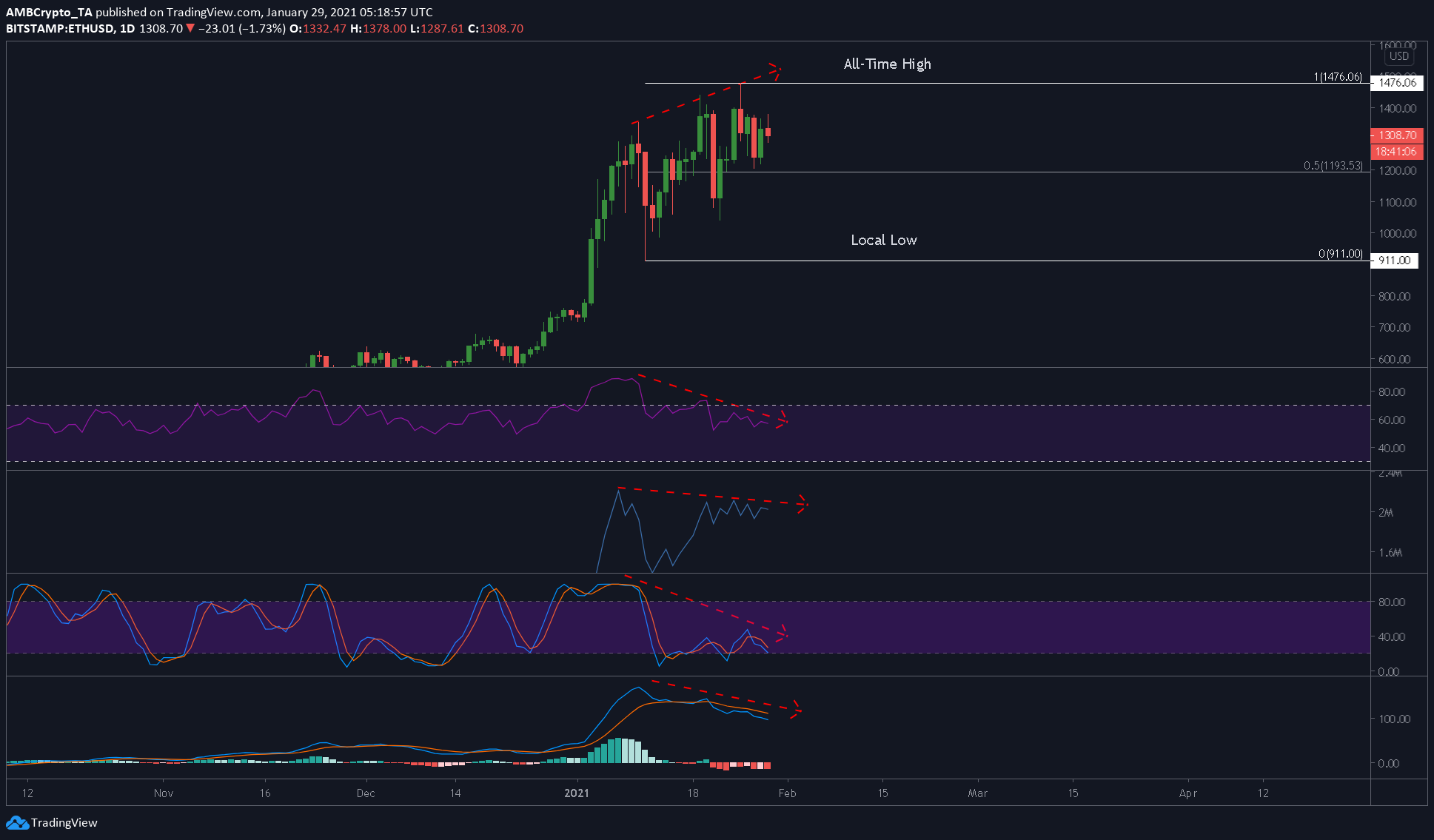Click the Local Low text label

coord(883,241)
